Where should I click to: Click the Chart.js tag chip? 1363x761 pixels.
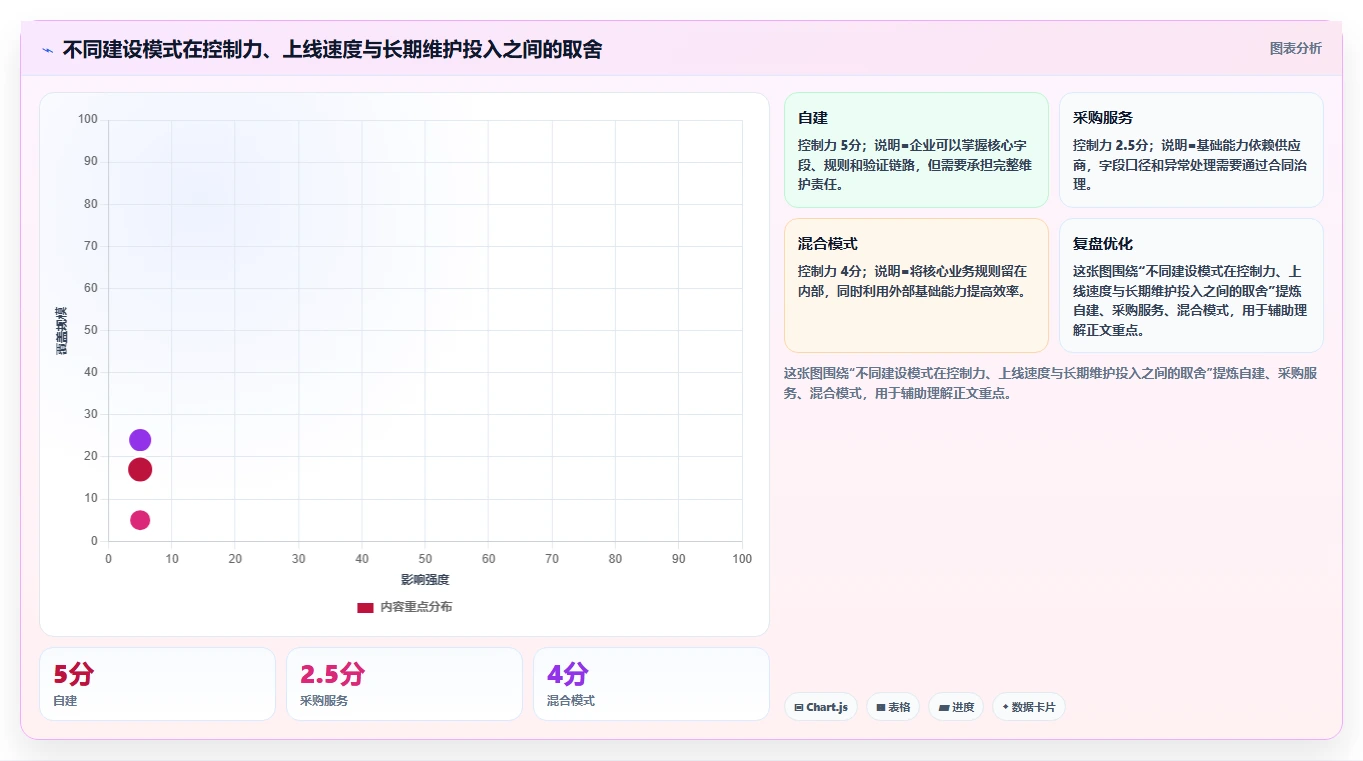pyautogui.click(x=821, y=707)
